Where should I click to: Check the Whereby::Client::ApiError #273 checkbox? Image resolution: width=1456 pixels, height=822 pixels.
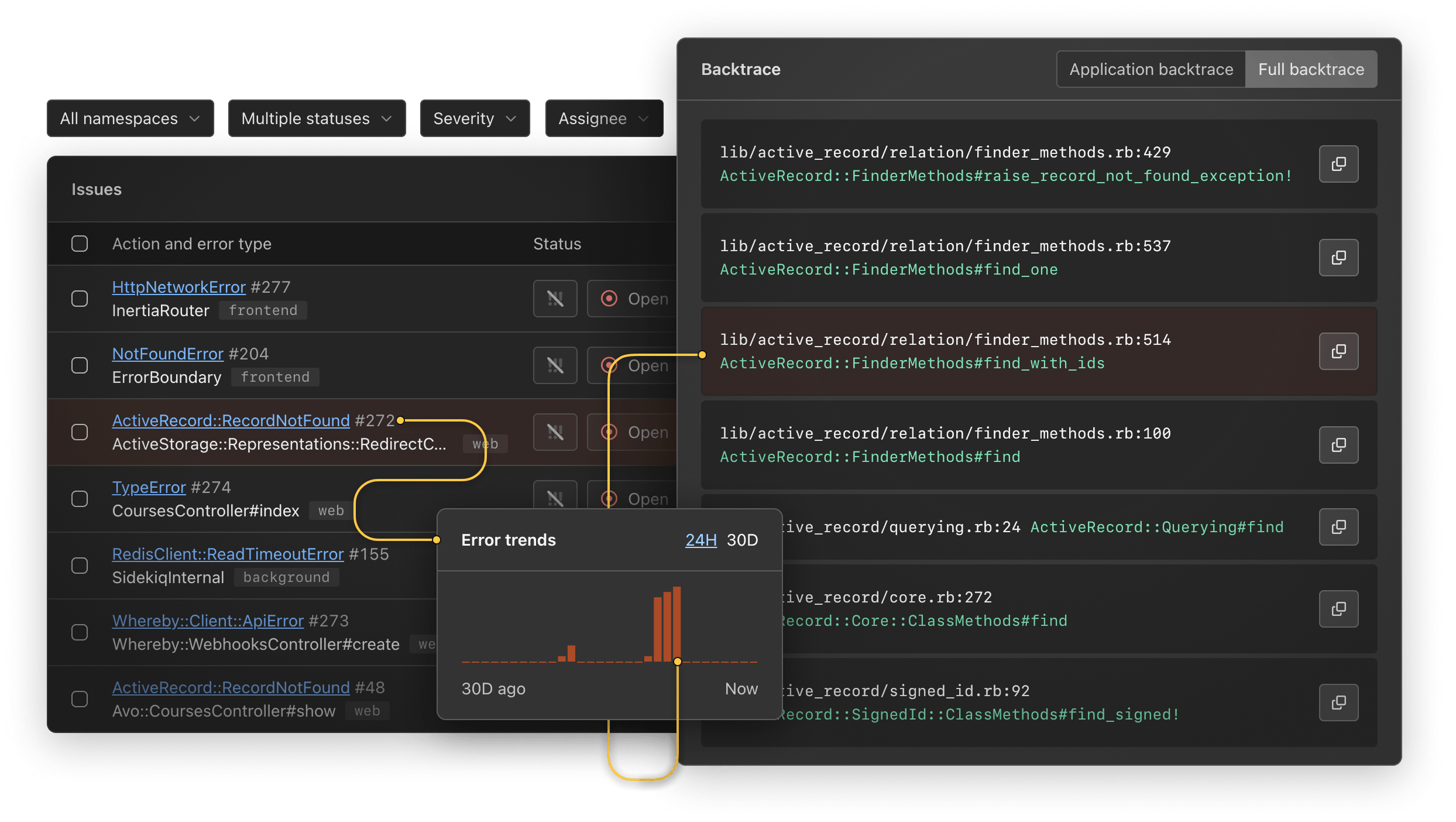pyautogui.click(x=80, y=632)
